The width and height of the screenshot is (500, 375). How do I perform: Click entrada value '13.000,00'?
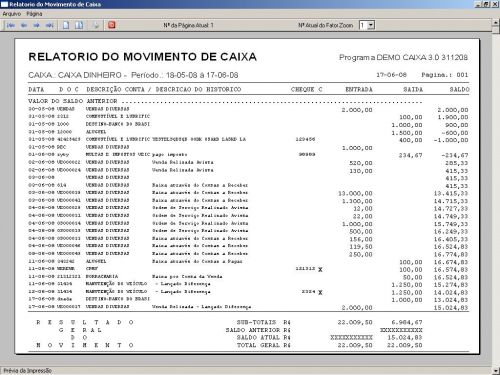pos(355,194)
